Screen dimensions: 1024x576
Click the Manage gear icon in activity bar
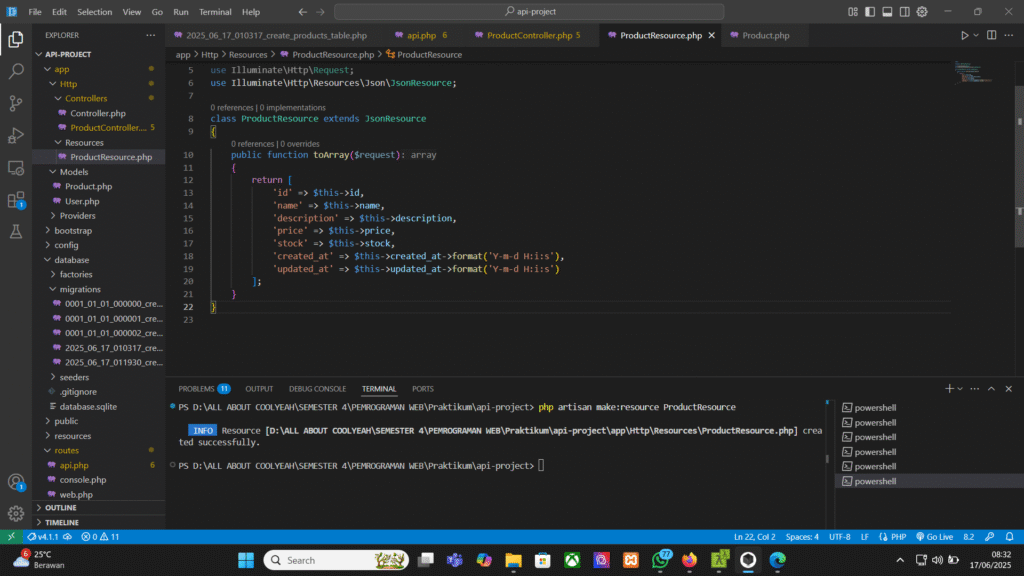click(x=16, y=513)
